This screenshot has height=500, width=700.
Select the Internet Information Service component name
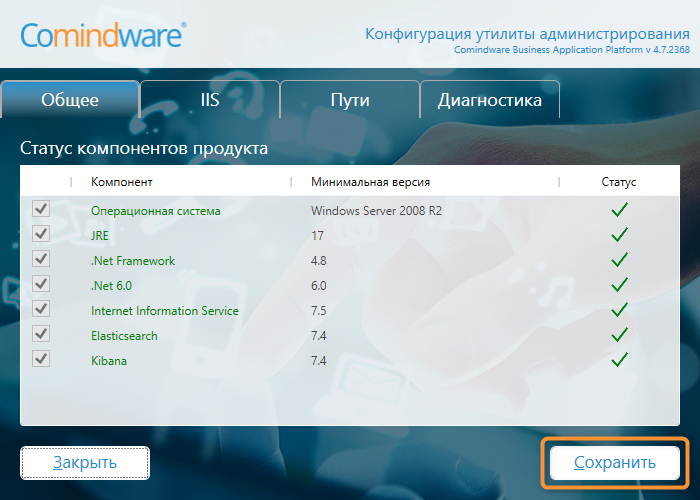coord(165,311)
